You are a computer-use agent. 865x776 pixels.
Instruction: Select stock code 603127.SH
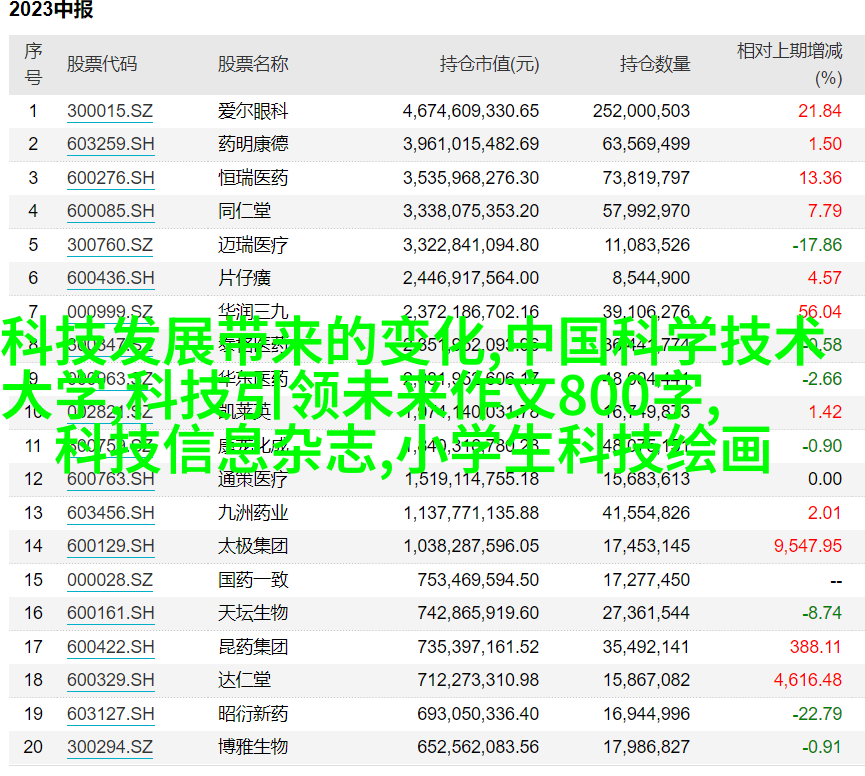[110, 714]
